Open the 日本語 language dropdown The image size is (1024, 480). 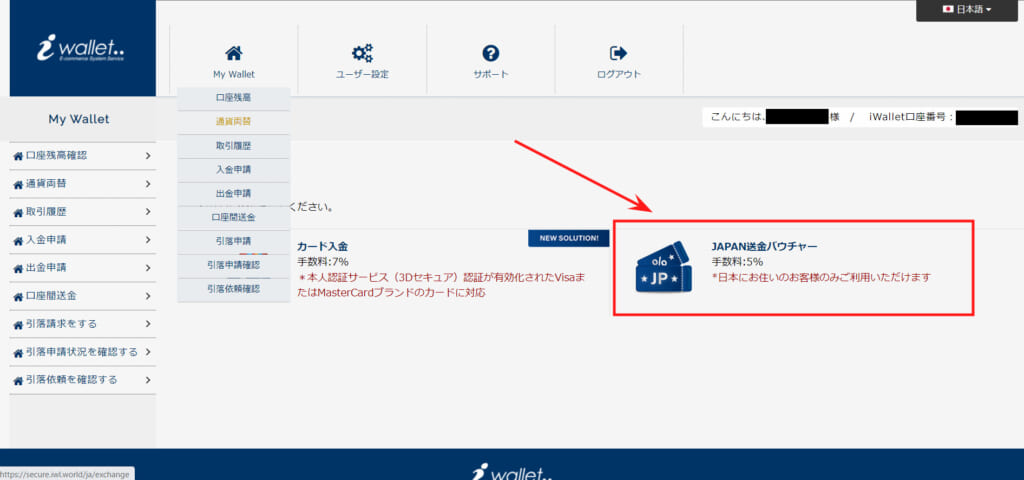967,10
